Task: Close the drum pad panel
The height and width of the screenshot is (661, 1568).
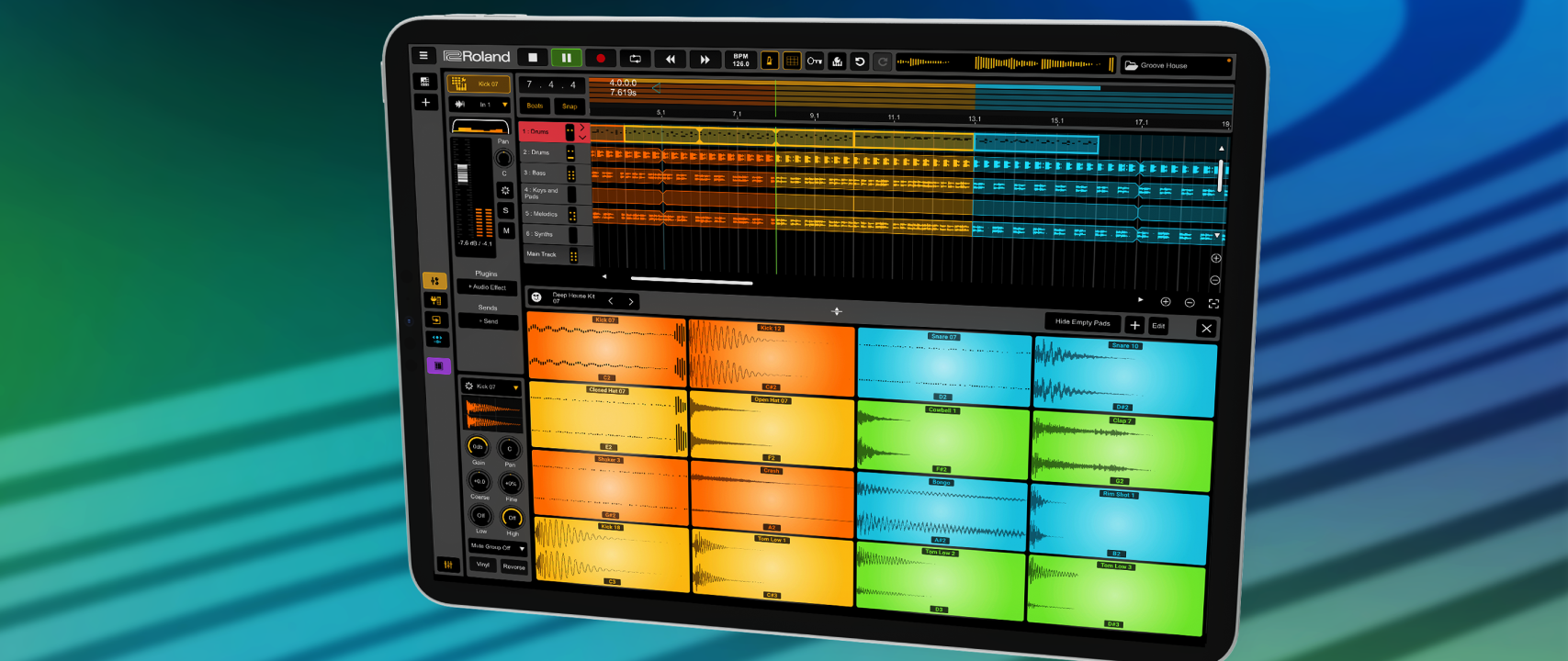Action: point(1206,329)
